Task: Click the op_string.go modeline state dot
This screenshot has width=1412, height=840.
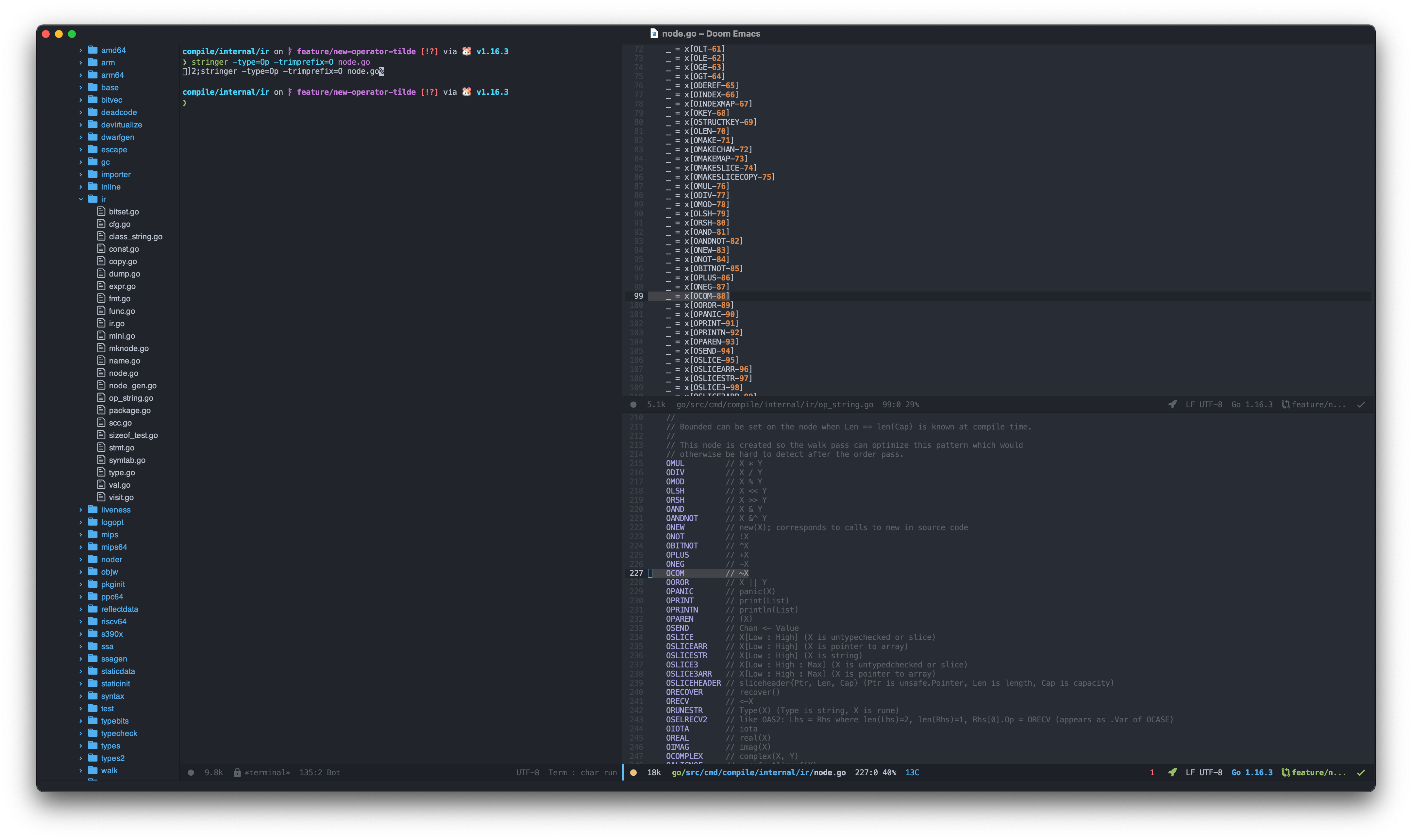Action: click(634, 405)
